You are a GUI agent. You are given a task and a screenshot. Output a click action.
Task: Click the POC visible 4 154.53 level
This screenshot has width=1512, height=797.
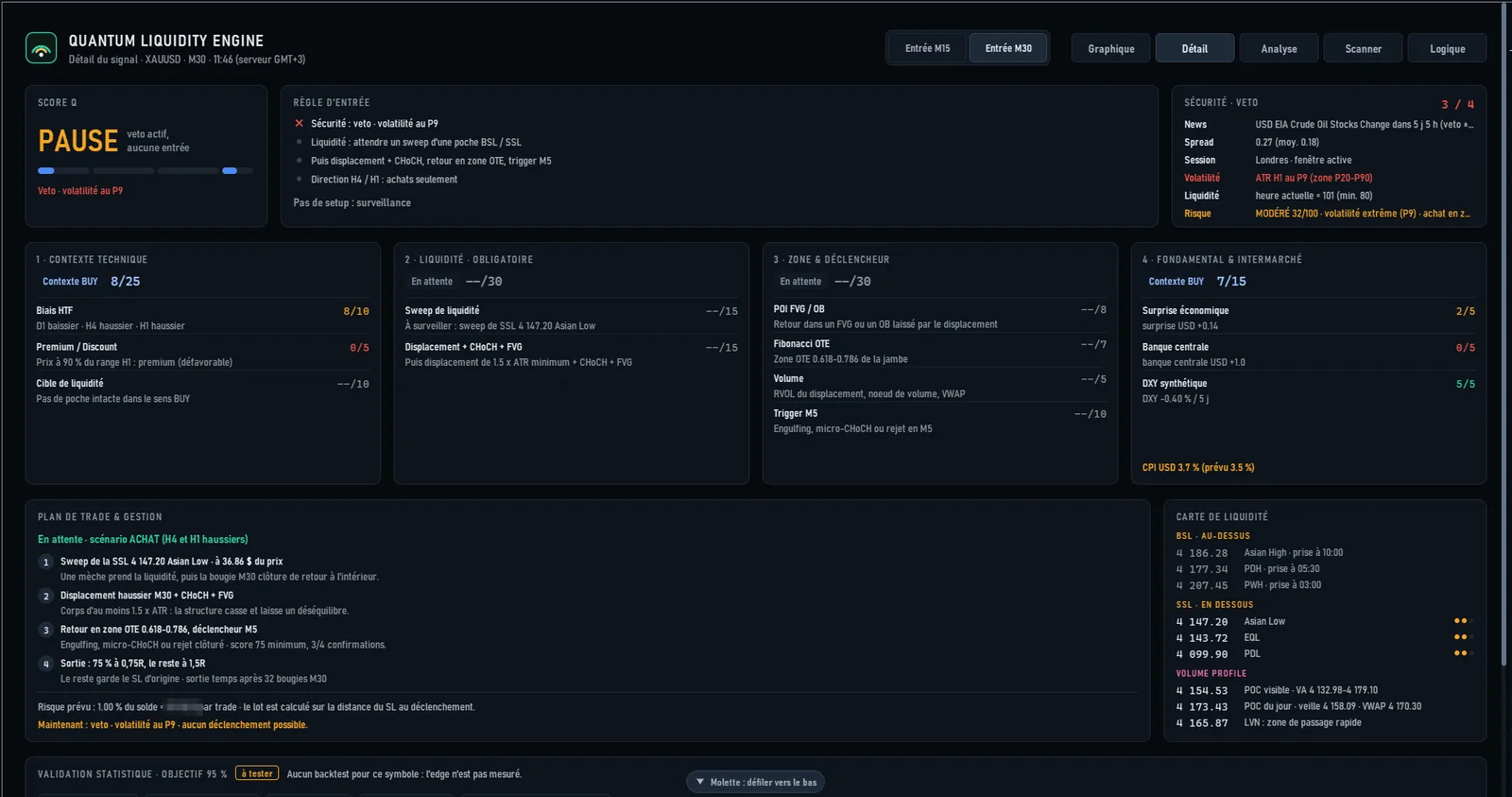pyautogui.click(x=1325, y=690)
